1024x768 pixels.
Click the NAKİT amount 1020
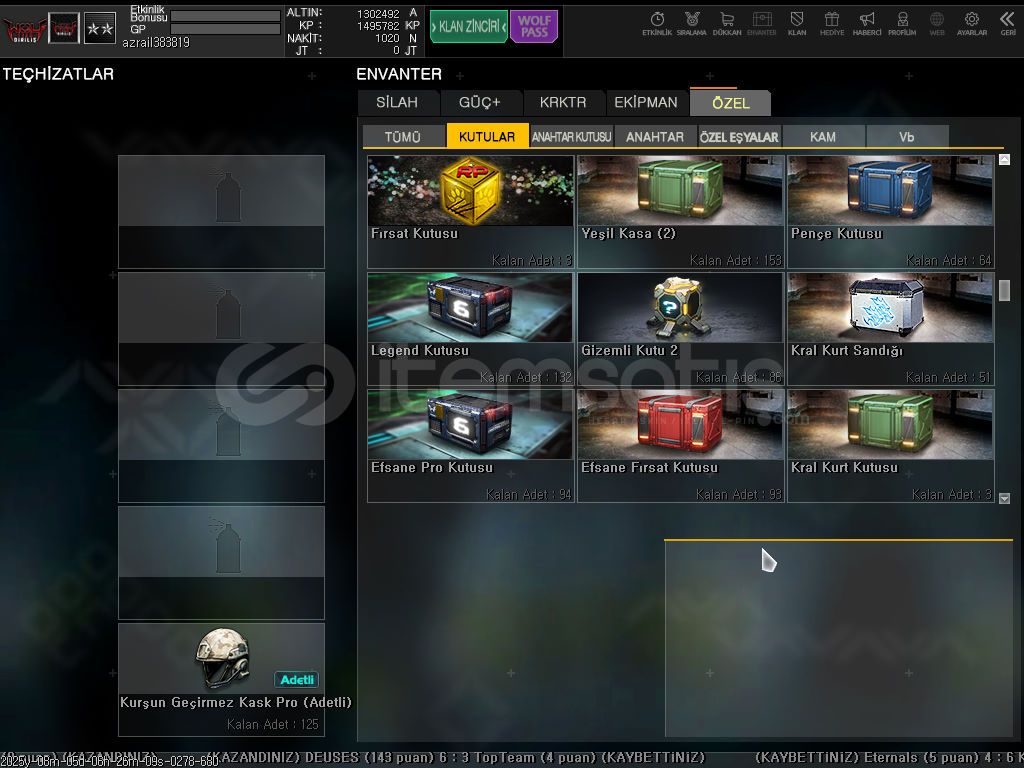pos(387,38)
